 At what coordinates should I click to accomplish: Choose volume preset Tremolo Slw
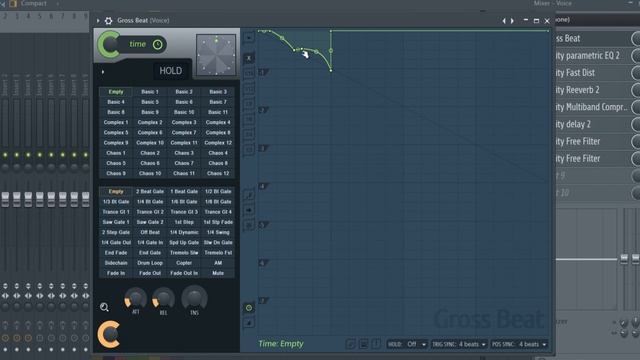[184, 253]
